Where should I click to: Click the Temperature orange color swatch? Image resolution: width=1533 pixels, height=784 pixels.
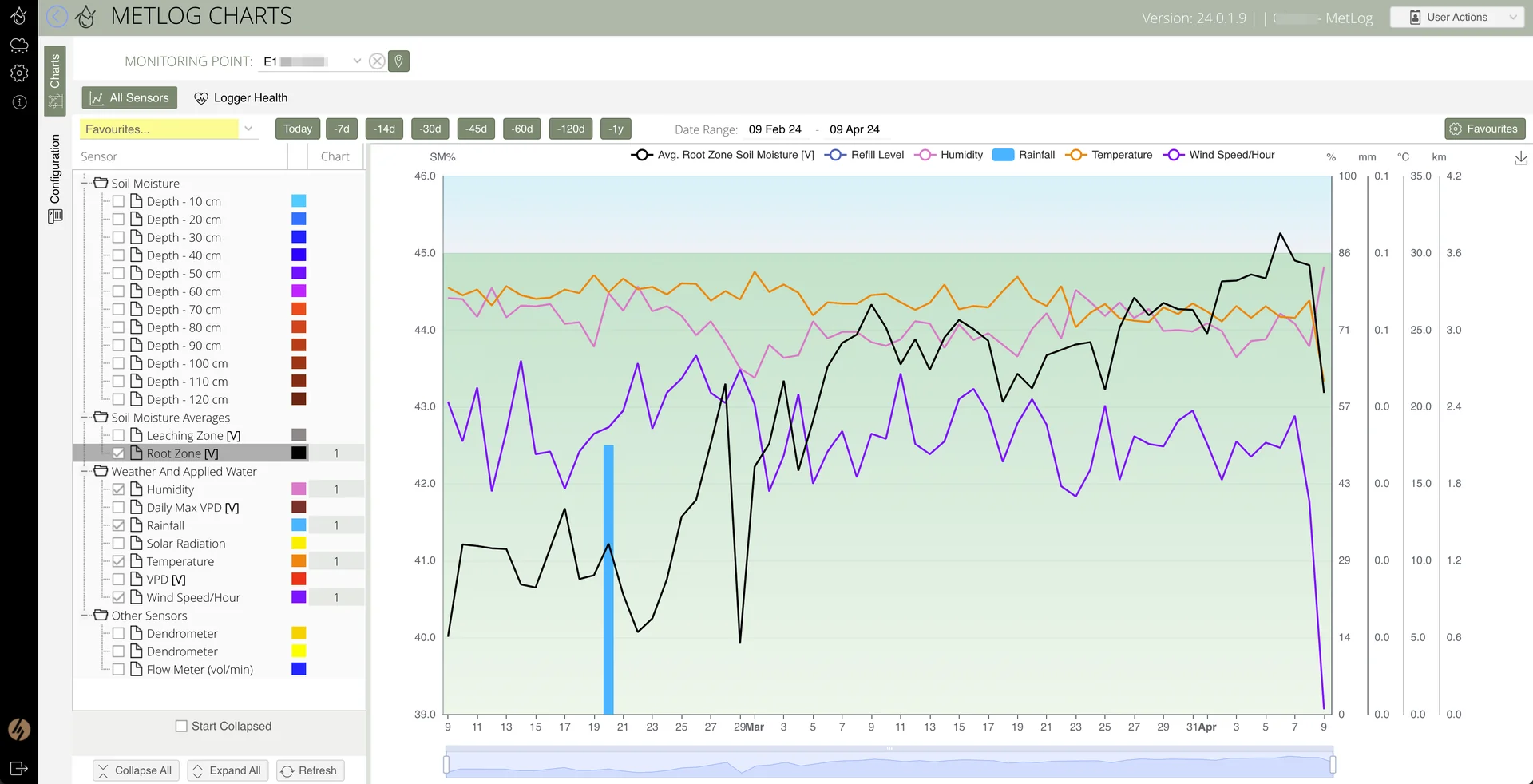(x=299, y=561)
